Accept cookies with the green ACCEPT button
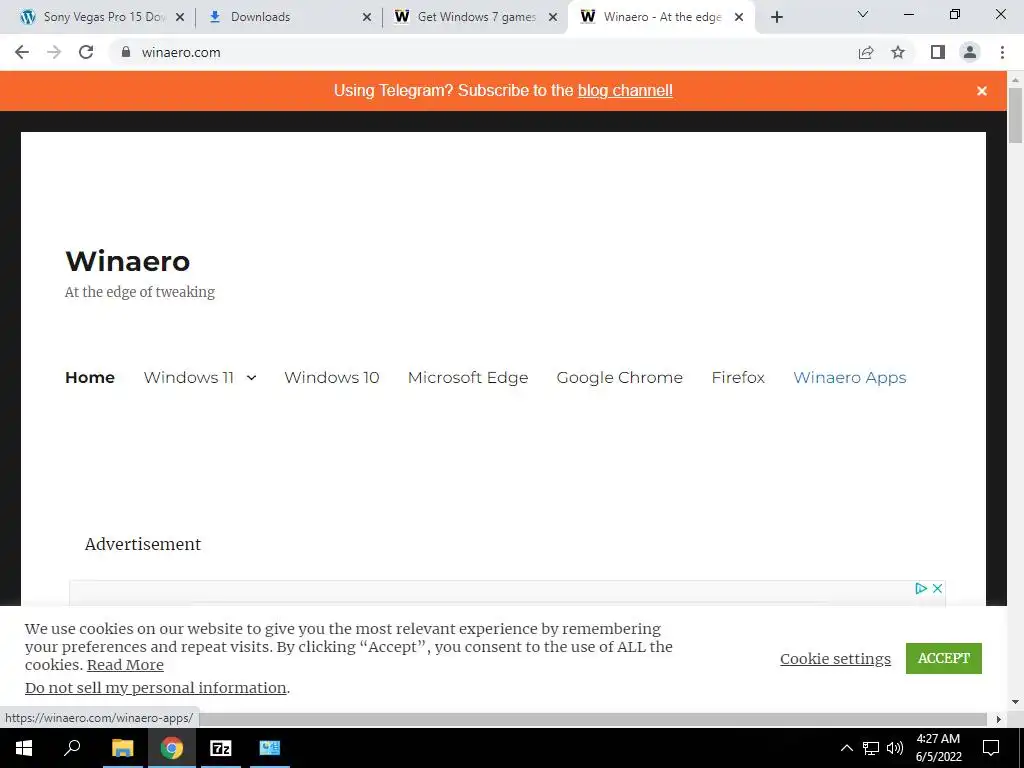 pyautogui.click(x=944, y=658)
